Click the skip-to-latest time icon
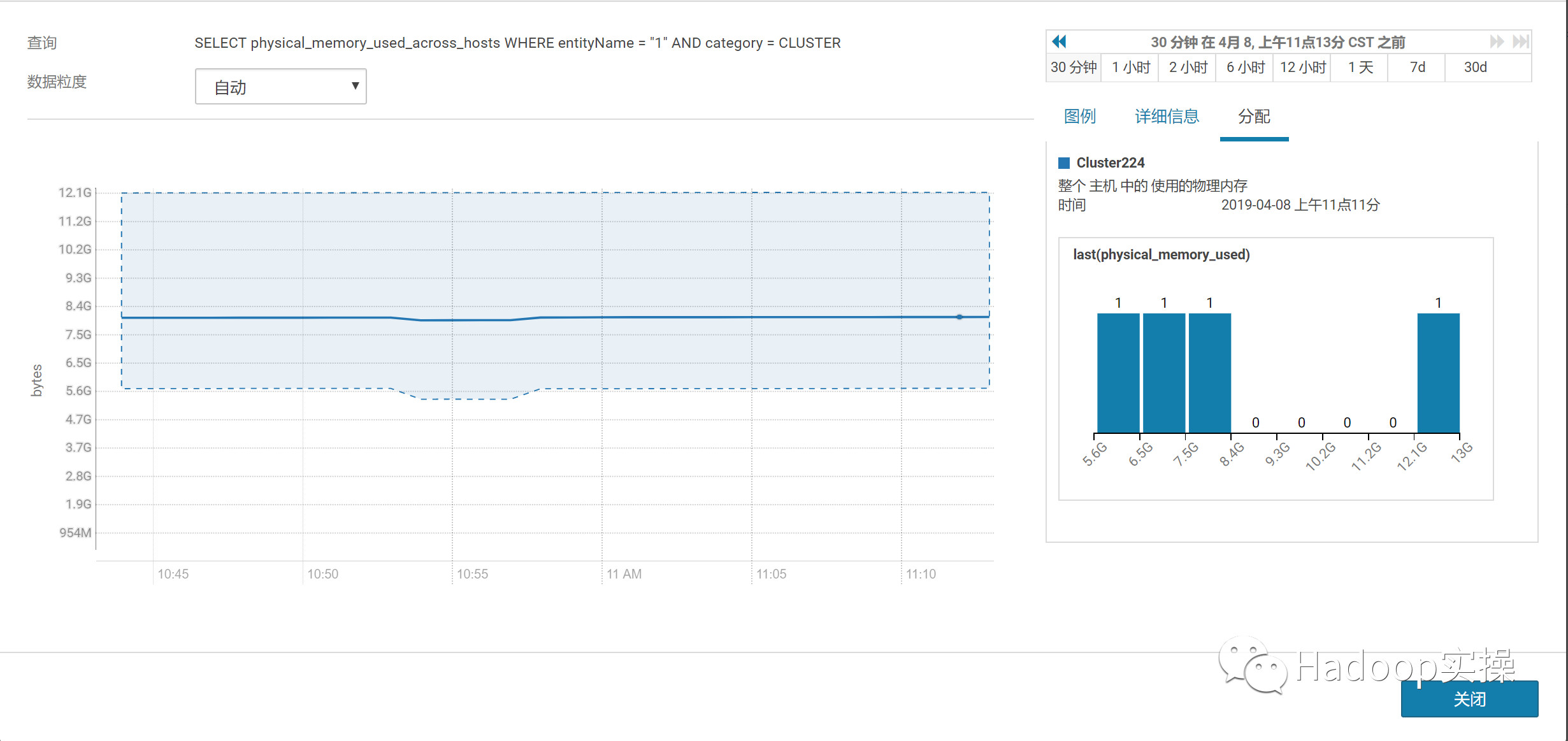The width and height of the screenshot is (1568, 741). pyautogui.click(x=1520, y=42)
